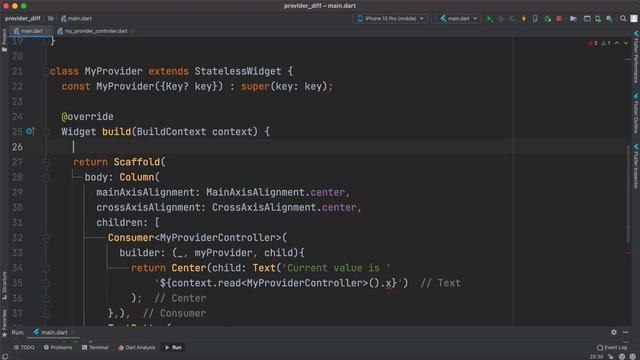Open the Dart Analysis tab

point(137,348)
